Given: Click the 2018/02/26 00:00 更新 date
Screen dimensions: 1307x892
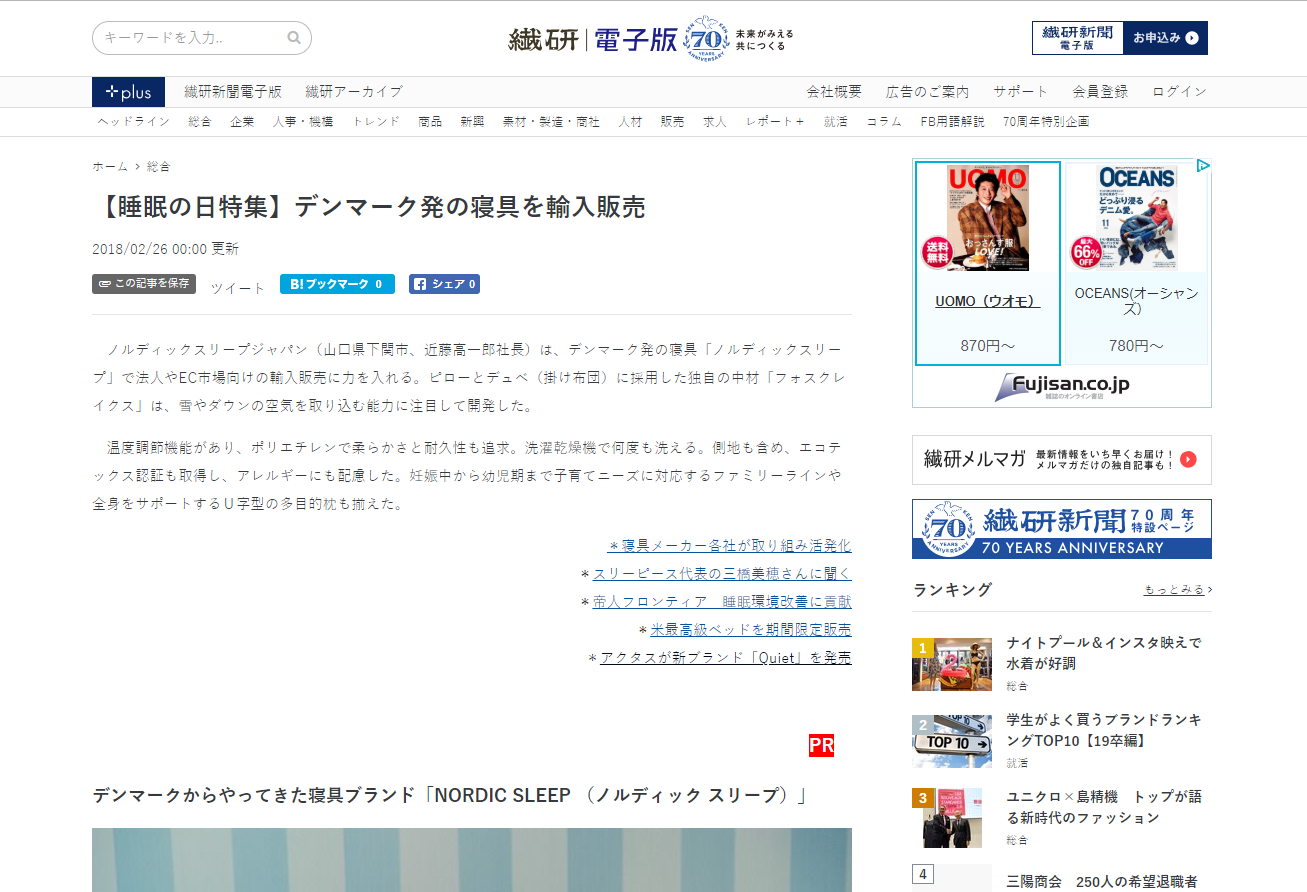Looking at the screenshot, I should (165, 249).
